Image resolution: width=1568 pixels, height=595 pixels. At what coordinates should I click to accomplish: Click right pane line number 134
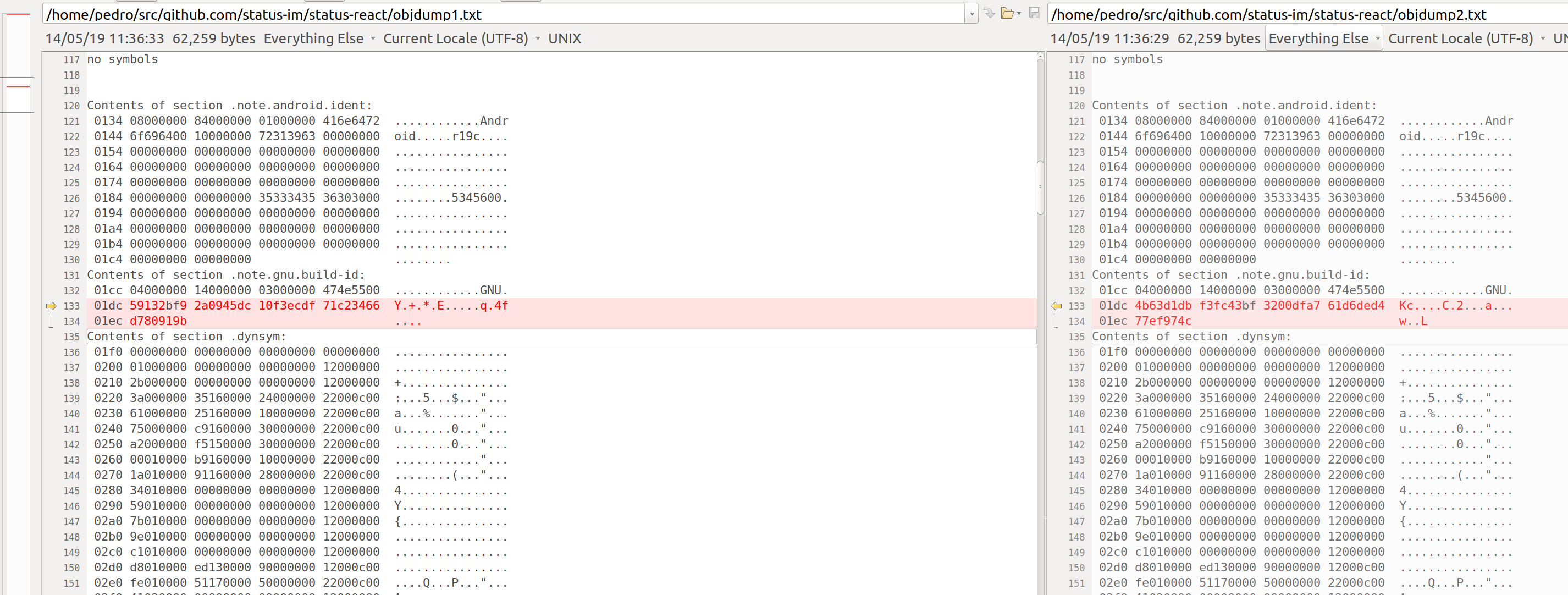coord(1076,322)
